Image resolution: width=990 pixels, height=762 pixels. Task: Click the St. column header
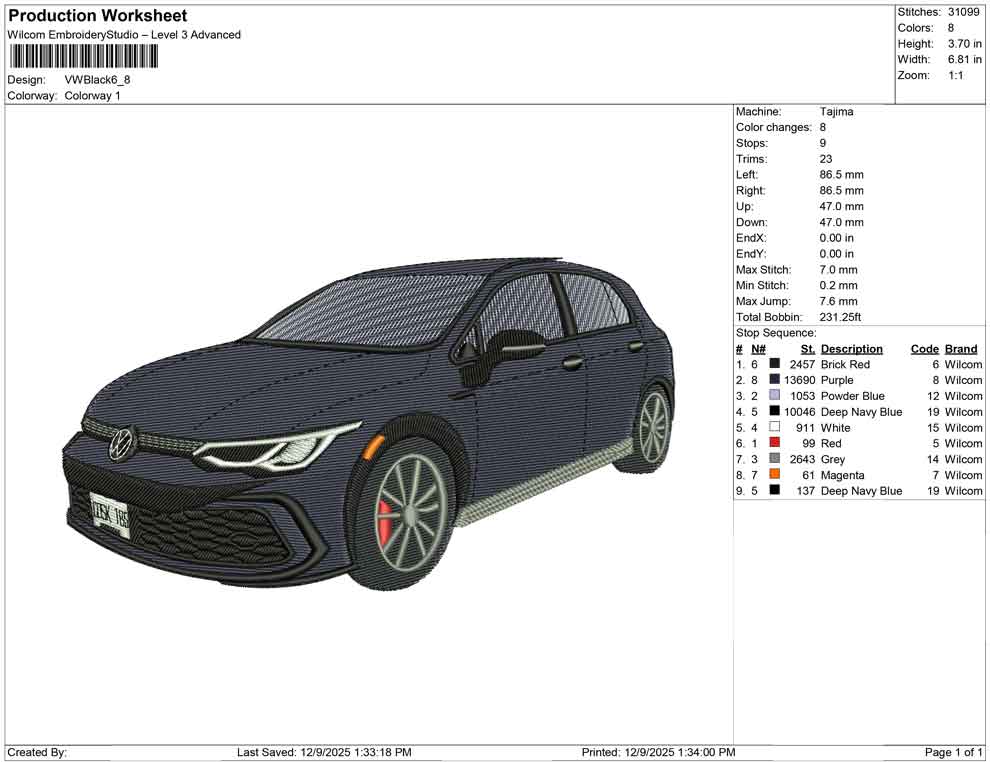[x=808, y=349]
